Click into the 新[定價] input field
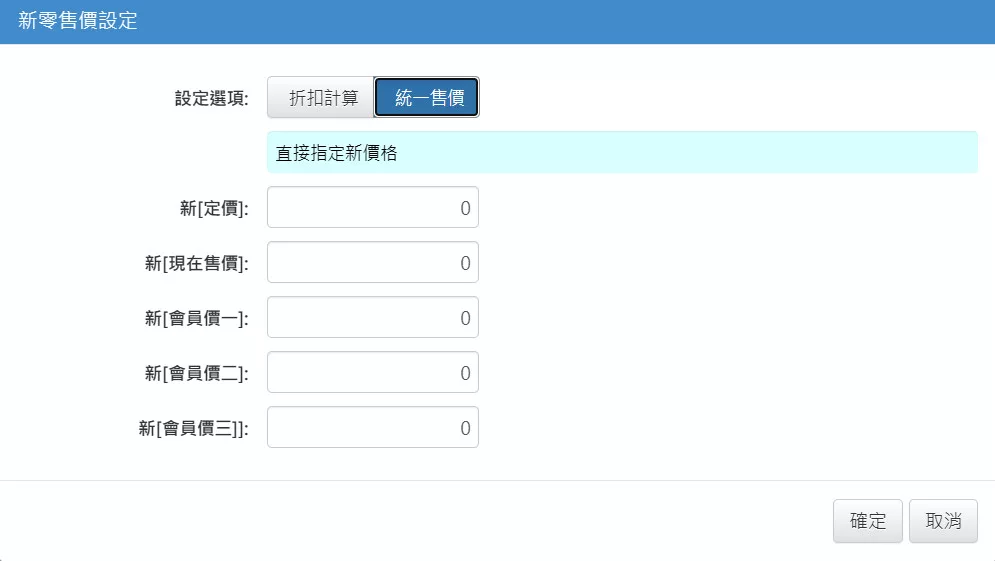995x561 pixels. click(x=372, y=208)
